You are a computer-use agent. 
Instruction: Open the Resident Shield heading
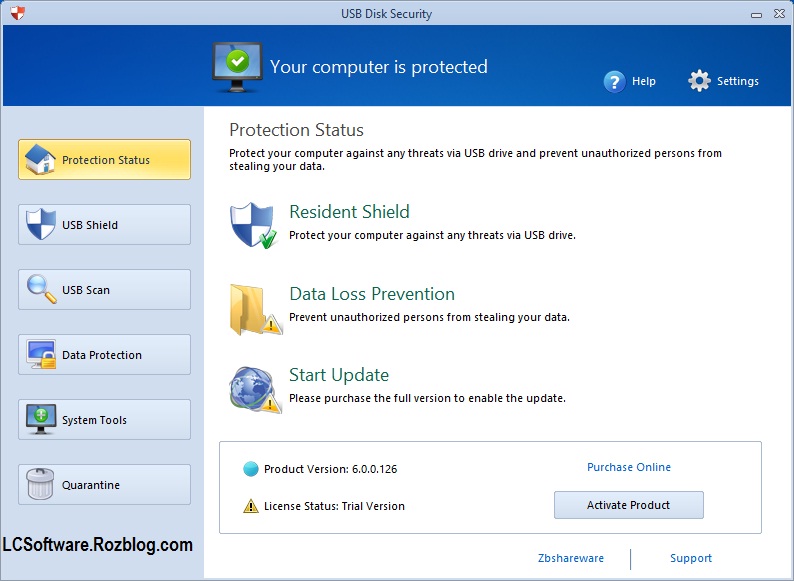[349, 212]
